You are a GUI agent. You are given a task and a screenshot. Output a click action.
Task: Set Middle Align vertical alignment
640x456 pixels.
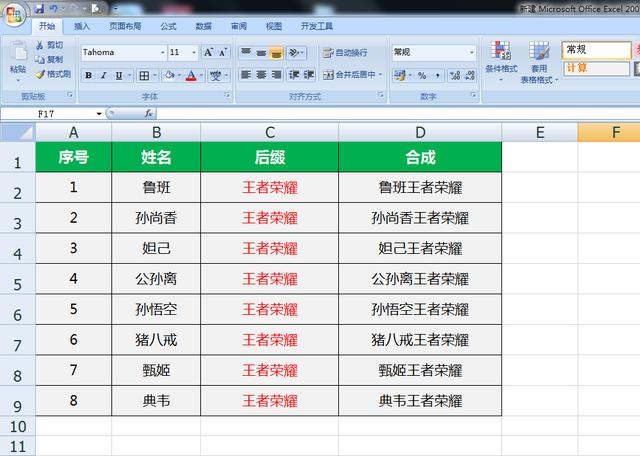coord(261,52)
